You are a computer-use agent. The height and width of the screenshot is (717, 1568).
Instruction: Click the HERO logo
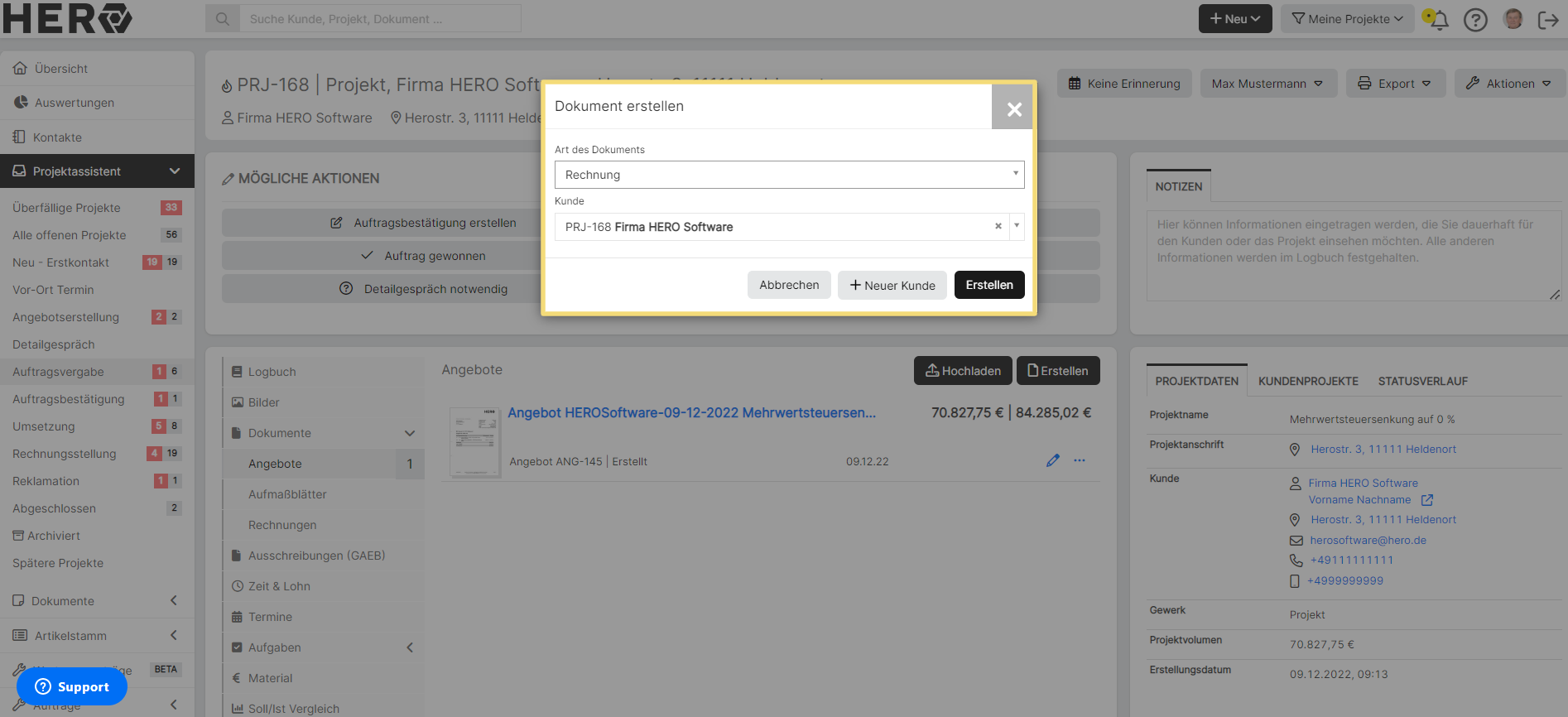pyautogui.click(x=67, y=18)
